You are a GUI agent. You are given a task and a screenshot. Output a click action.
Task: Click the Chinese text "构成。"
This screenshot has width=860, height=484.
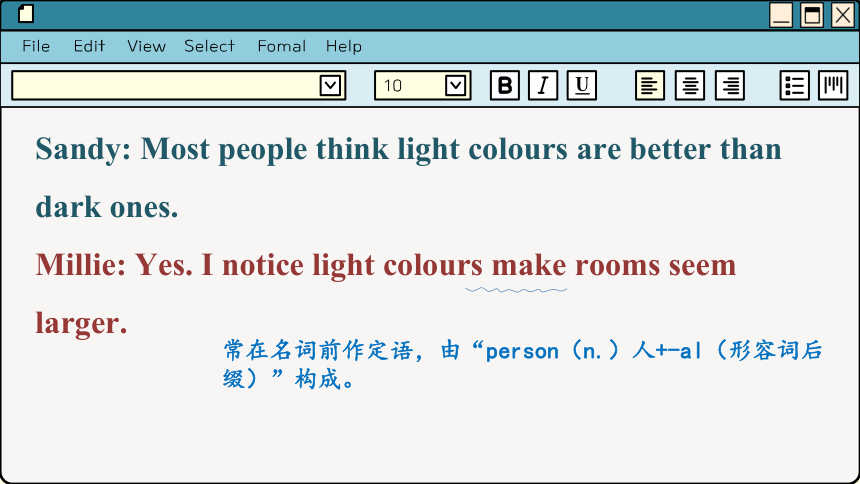(326, 379)
